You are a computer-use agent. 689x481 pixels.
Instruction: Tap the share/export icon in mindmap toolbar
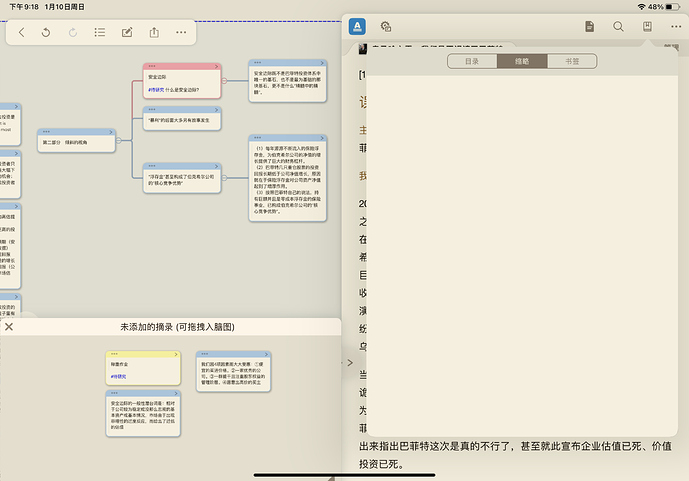[154, 32]
